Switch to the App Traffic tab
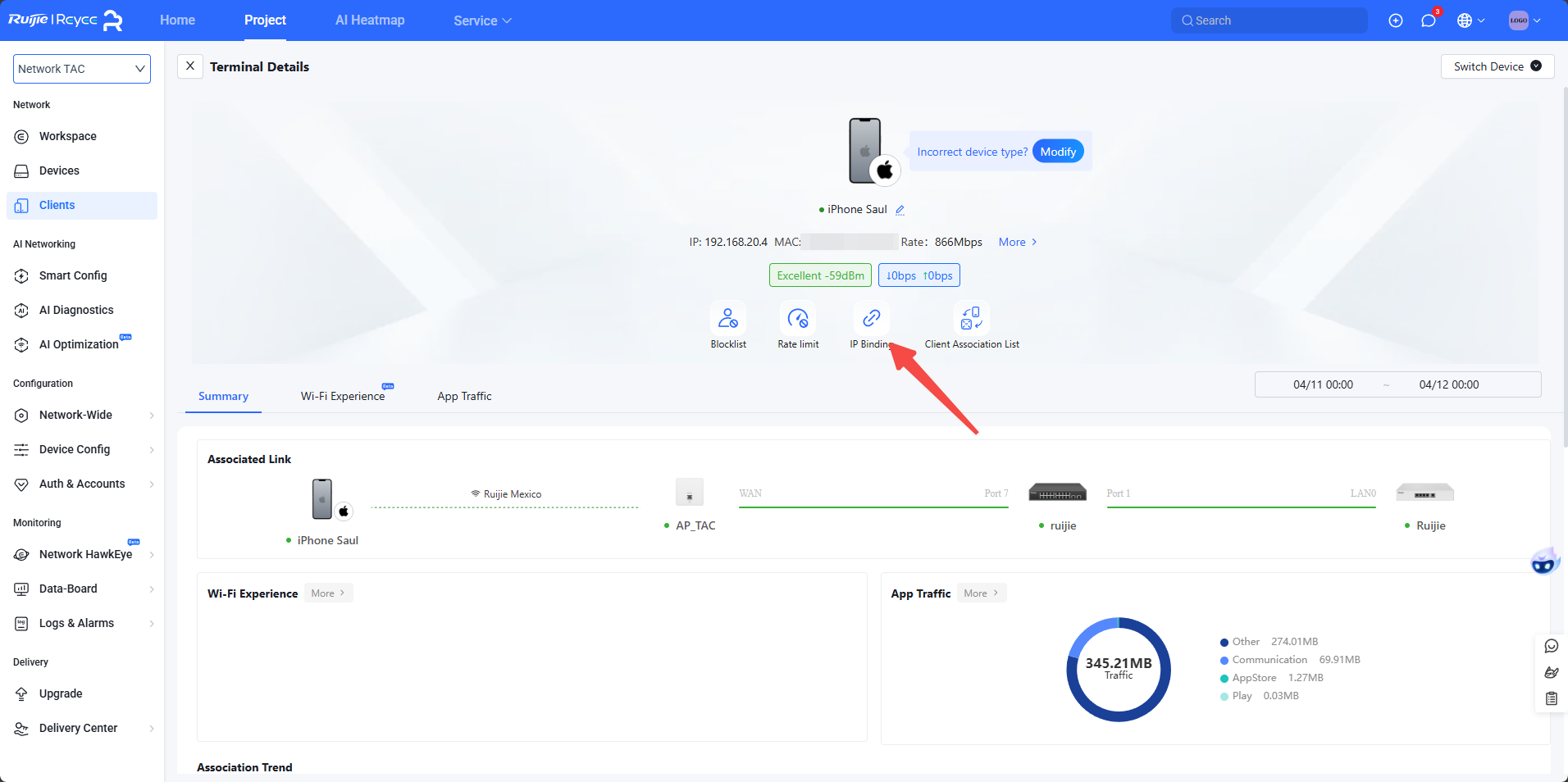The image size is (1568, 782). click(464, 397)
